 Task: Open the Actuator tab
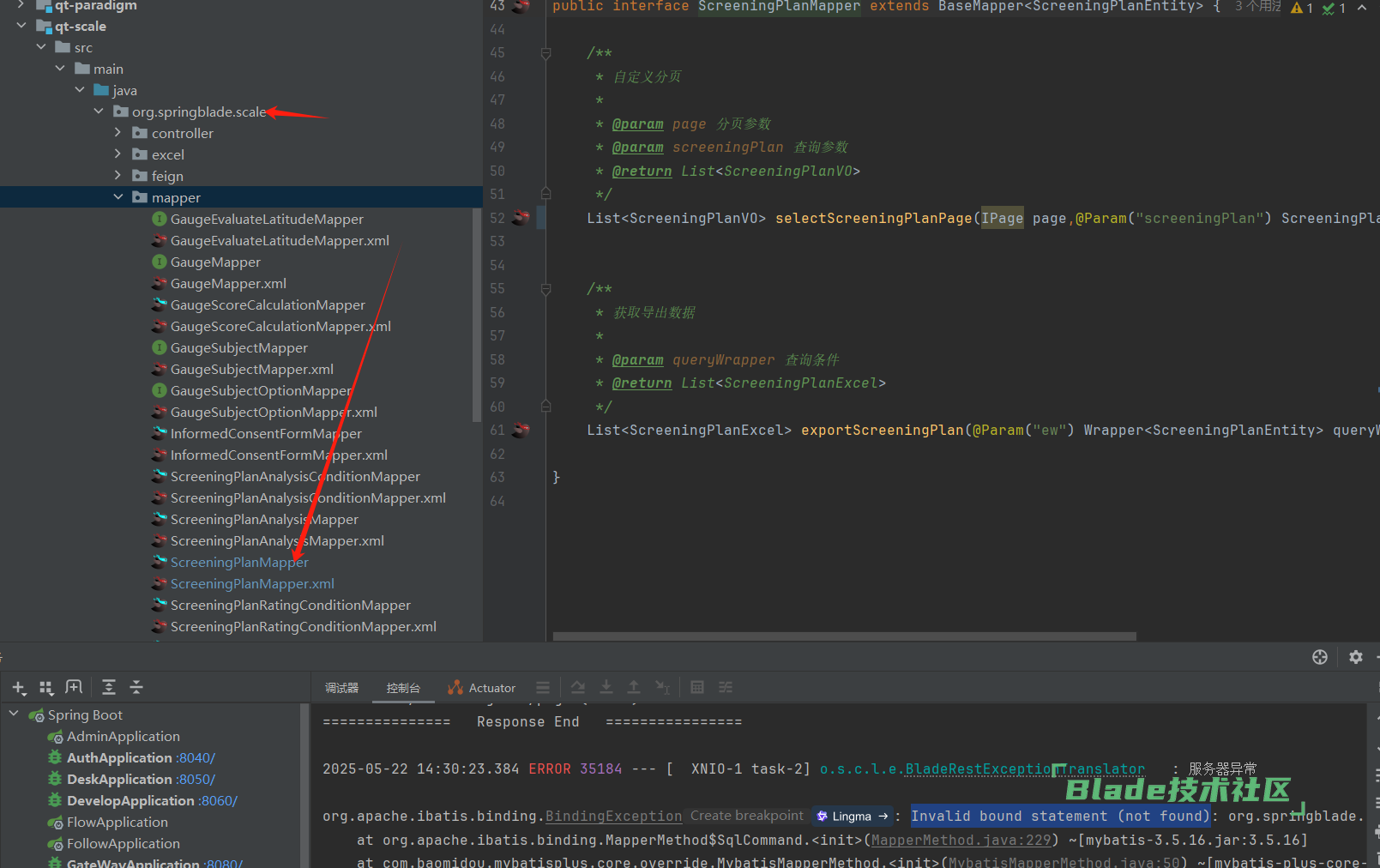pyautogui.click(x=481, y=688)
